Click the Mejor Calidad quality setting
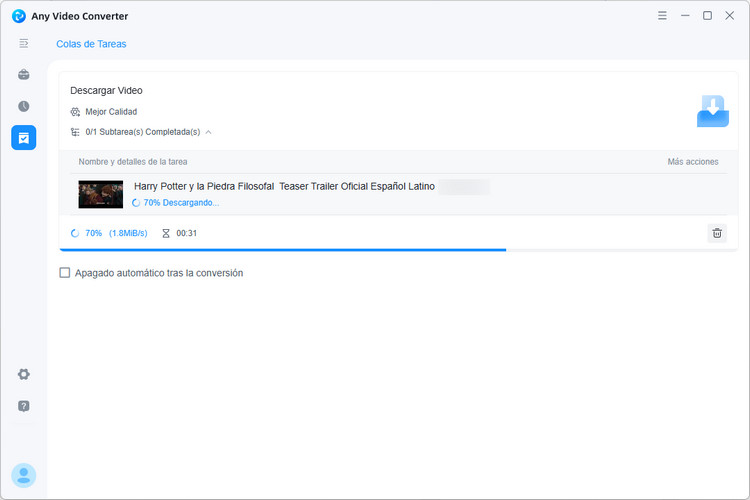750x500 pixels. (x=111, y=112)
